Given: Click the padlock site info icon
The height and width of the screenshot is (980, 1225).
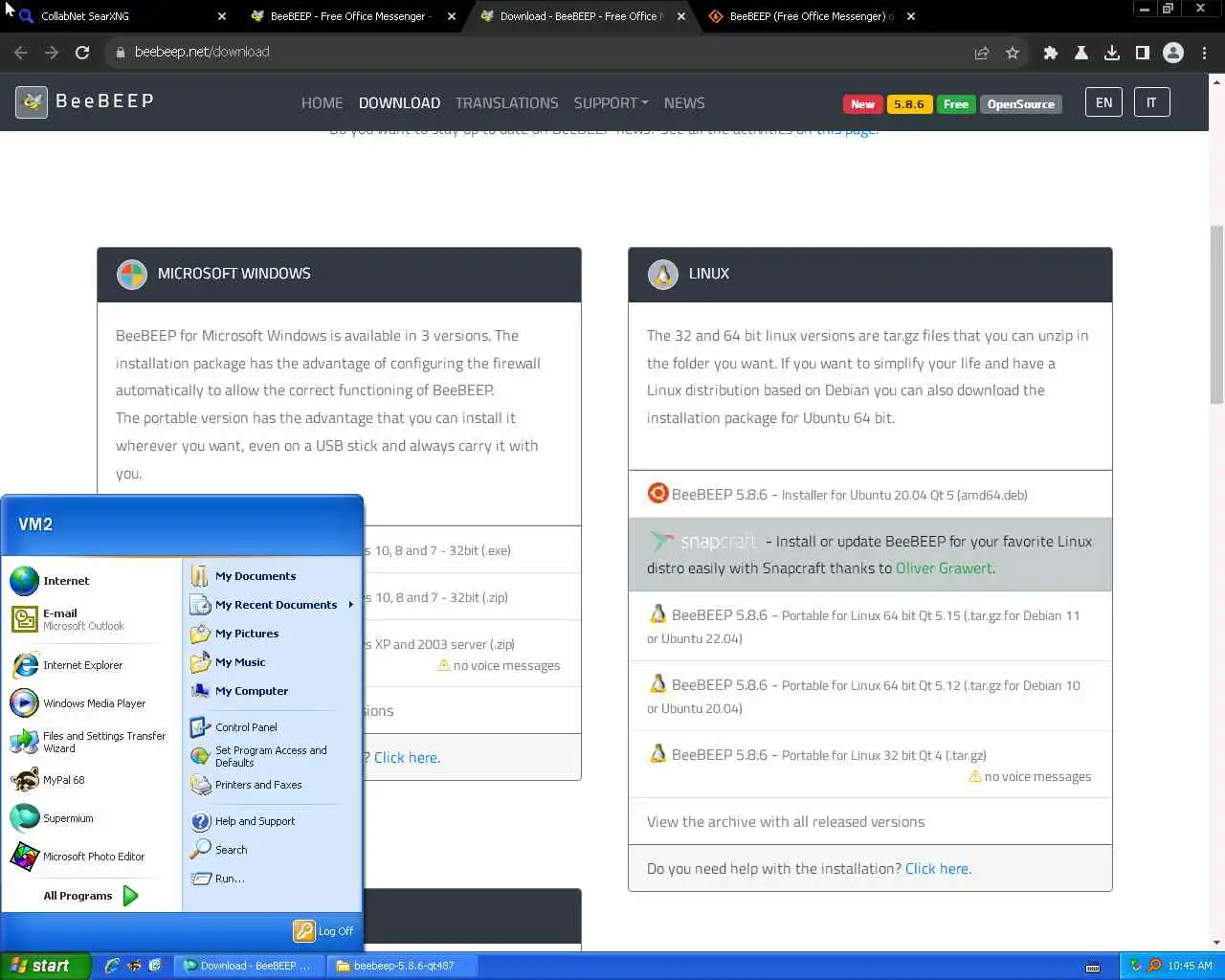Looking at the screenshot, I should point(121,53).
